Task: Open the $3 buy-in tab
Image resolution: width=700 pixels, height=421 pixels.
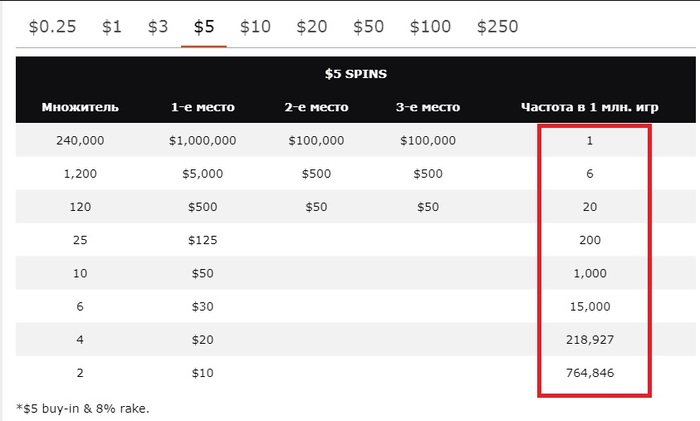Action: (x=158, y=27)
